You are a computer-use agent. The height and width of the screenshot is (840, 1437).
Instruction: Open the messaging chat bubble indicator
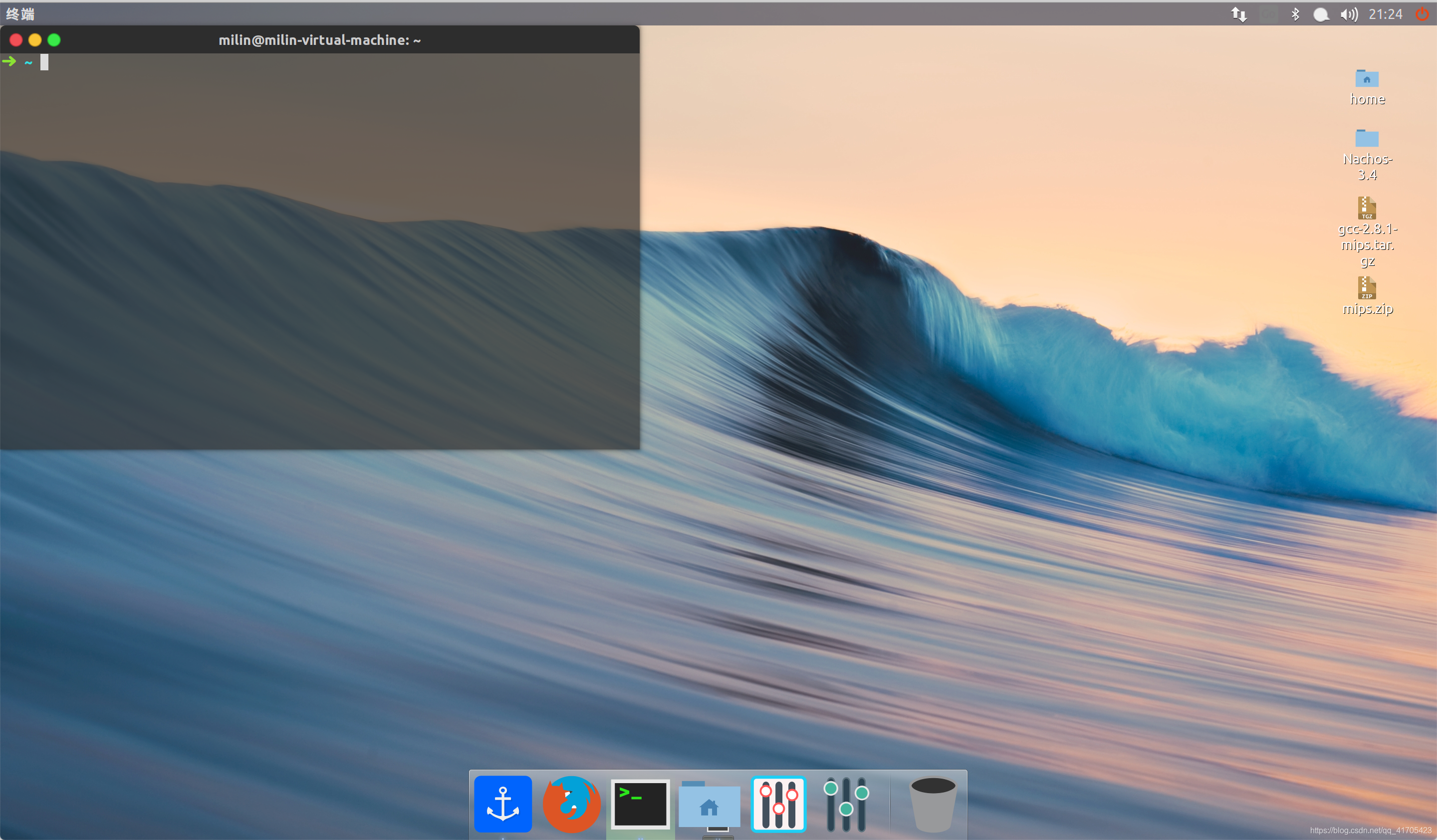click(1321, 14)
